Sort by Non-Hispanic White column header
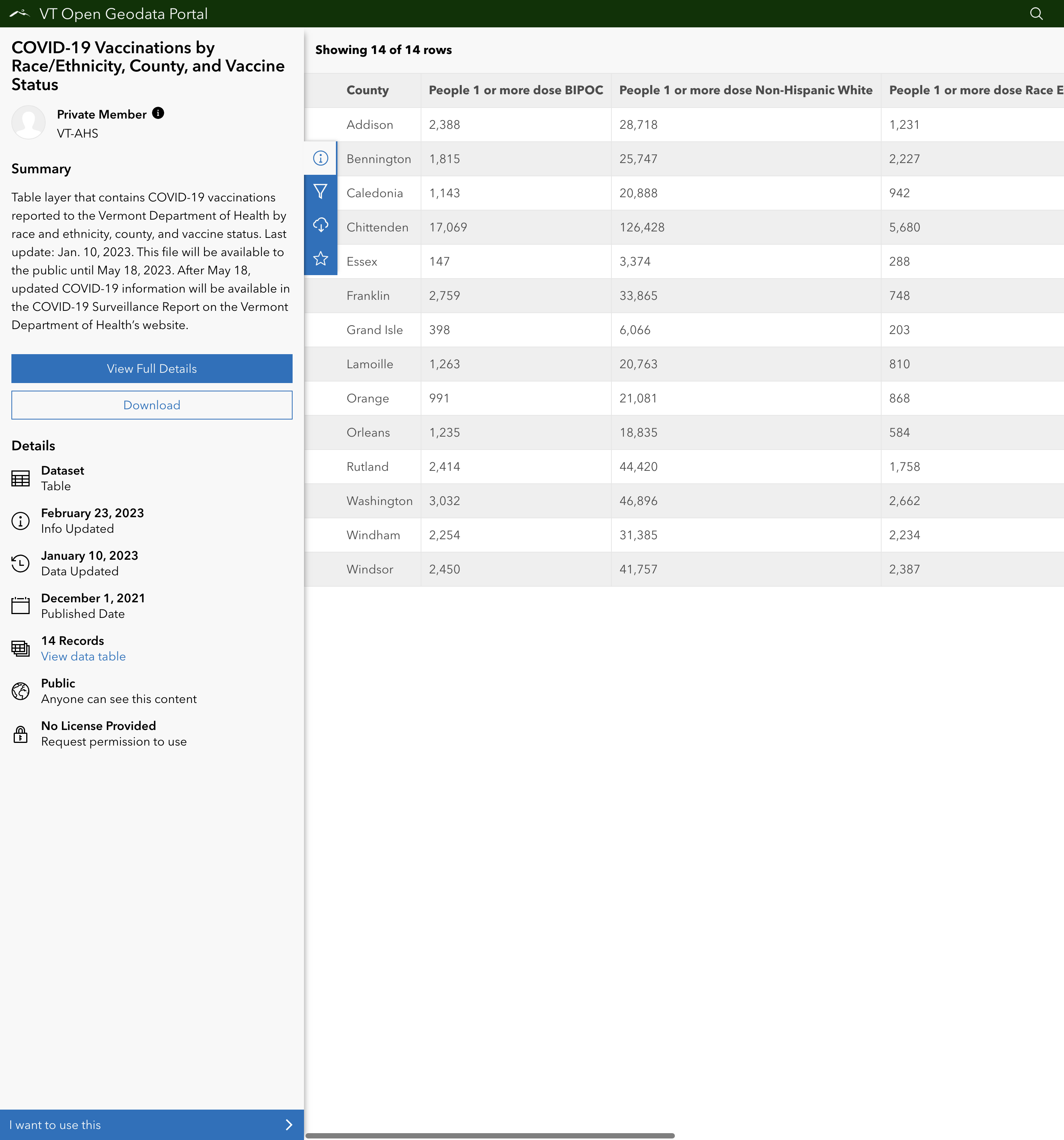Screen dimensions: 1064x1140 (745, 90)
